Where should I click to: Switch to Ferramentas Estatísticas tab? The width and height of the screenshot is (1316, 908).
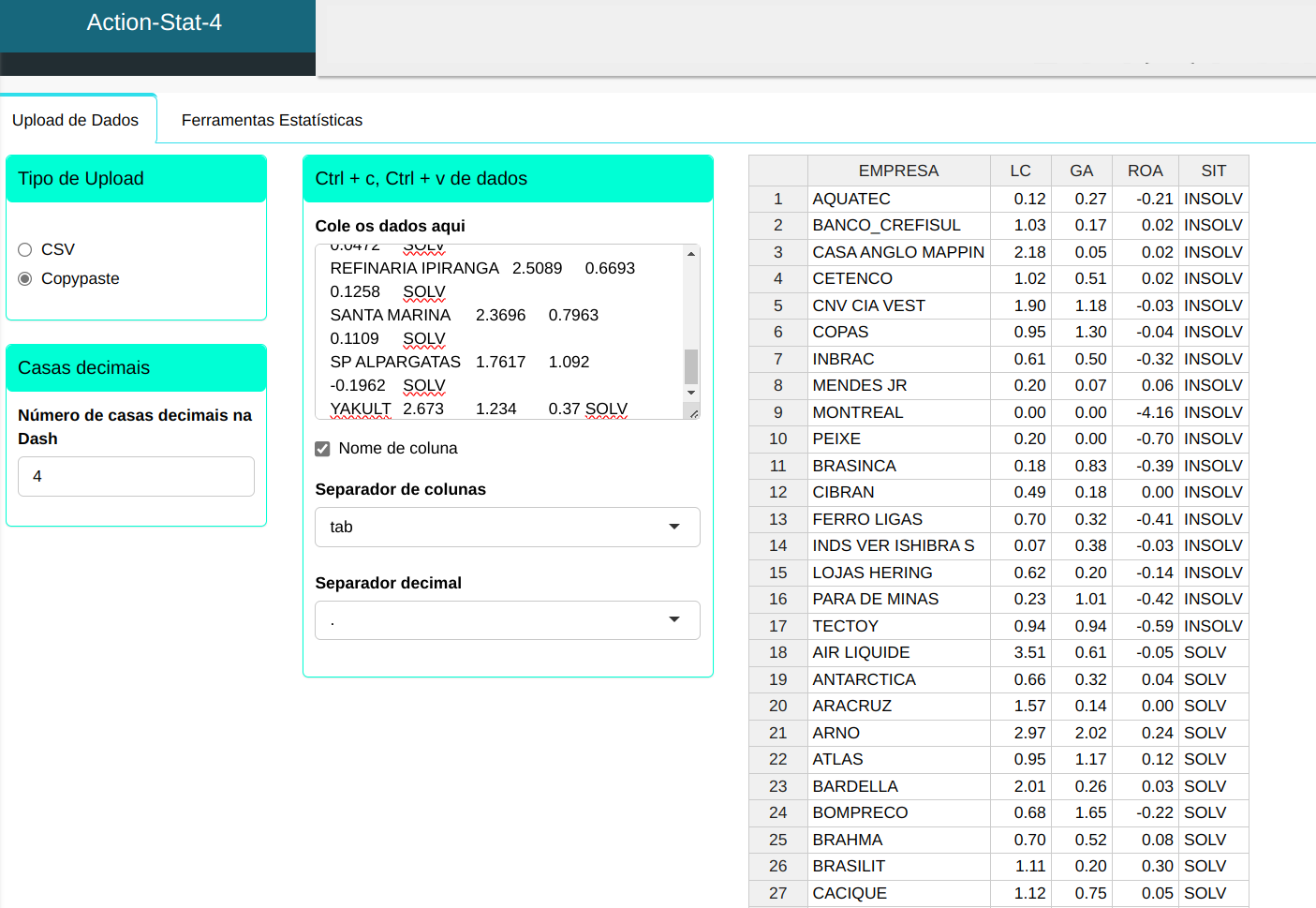point(272,120)
